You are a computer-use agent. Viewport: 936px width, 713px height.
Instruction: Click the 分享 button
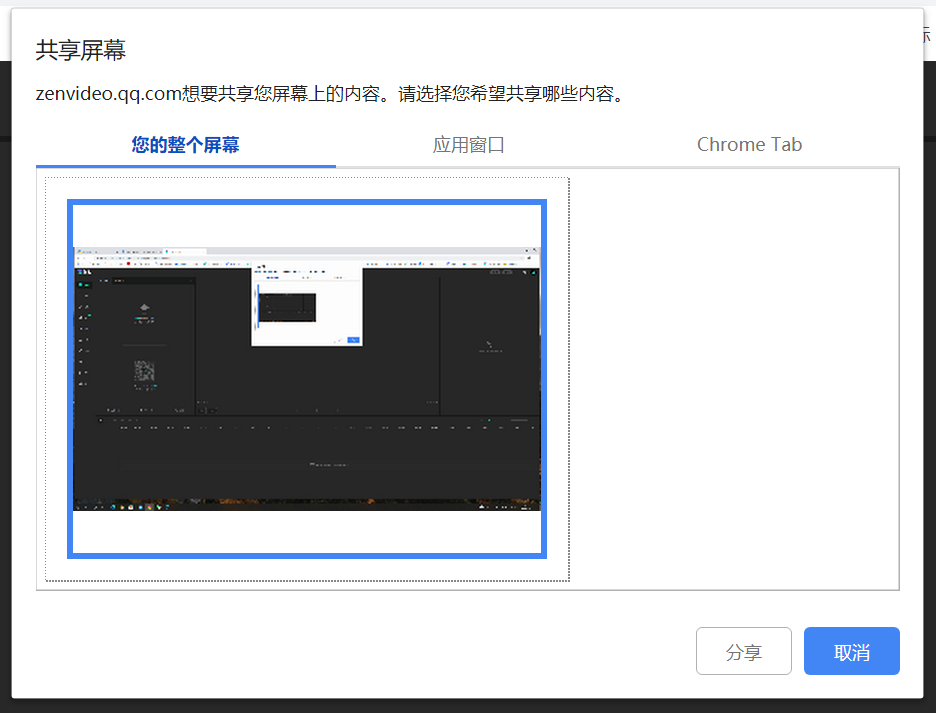click(x=743, y=652)
